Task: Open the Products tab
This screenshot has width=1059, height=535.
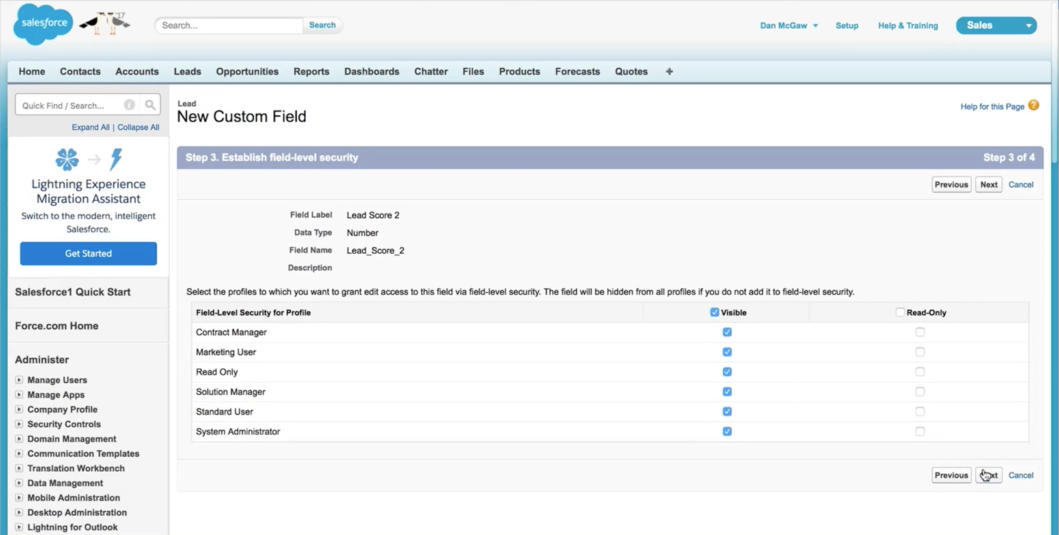Action: click(519, 71)
